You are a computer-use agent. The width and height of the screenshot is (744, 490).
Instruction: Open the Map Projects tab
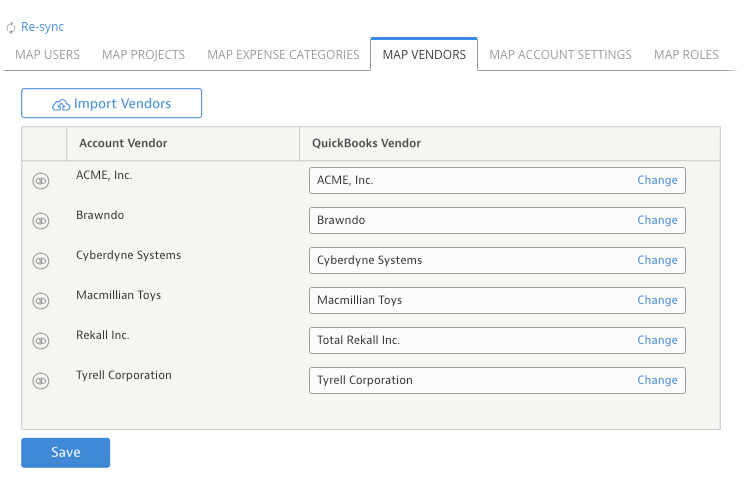(143, 55)
